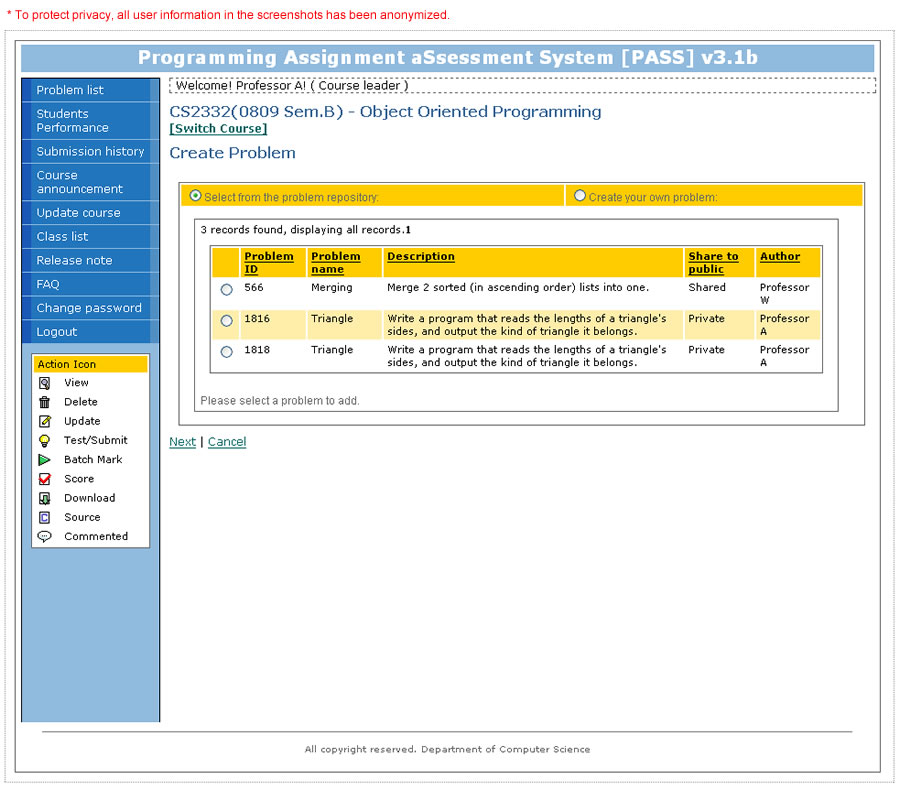Sort by Share to public column header
Screen dimensions: 900x790
pos(713,262)
